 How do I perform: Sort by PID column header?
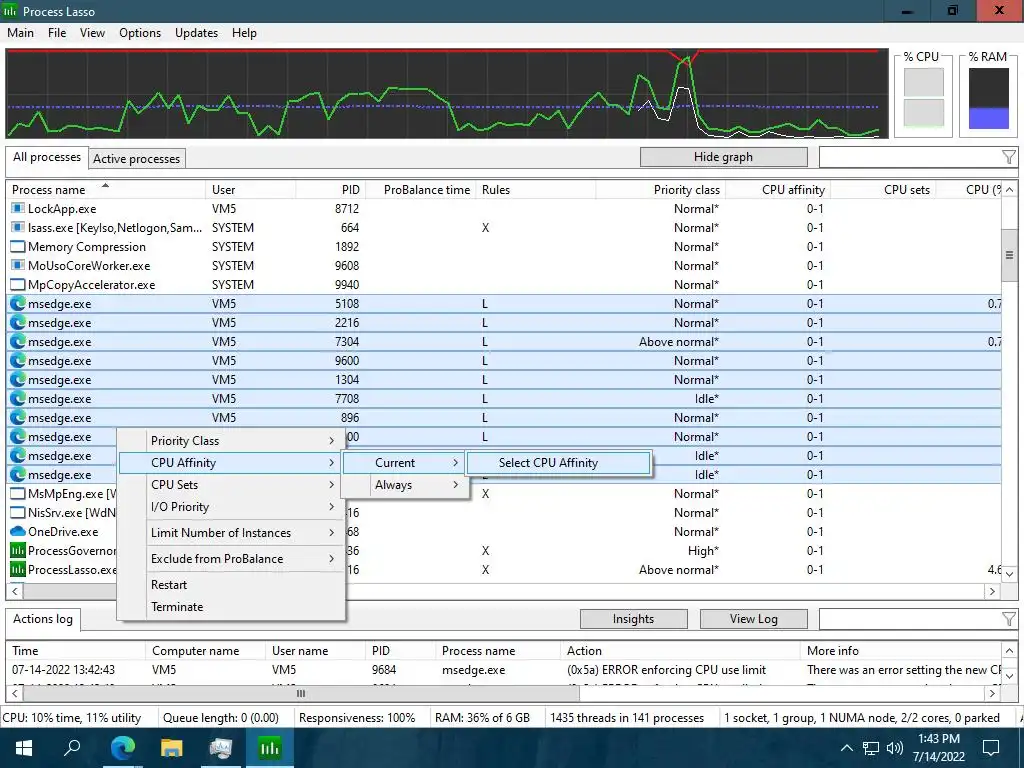(330, 190)
